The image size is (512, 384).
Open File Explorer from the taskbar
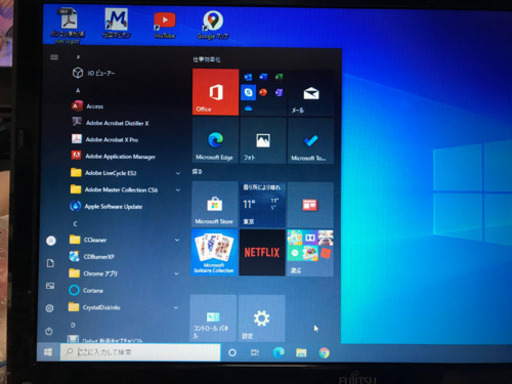(301, 353)
